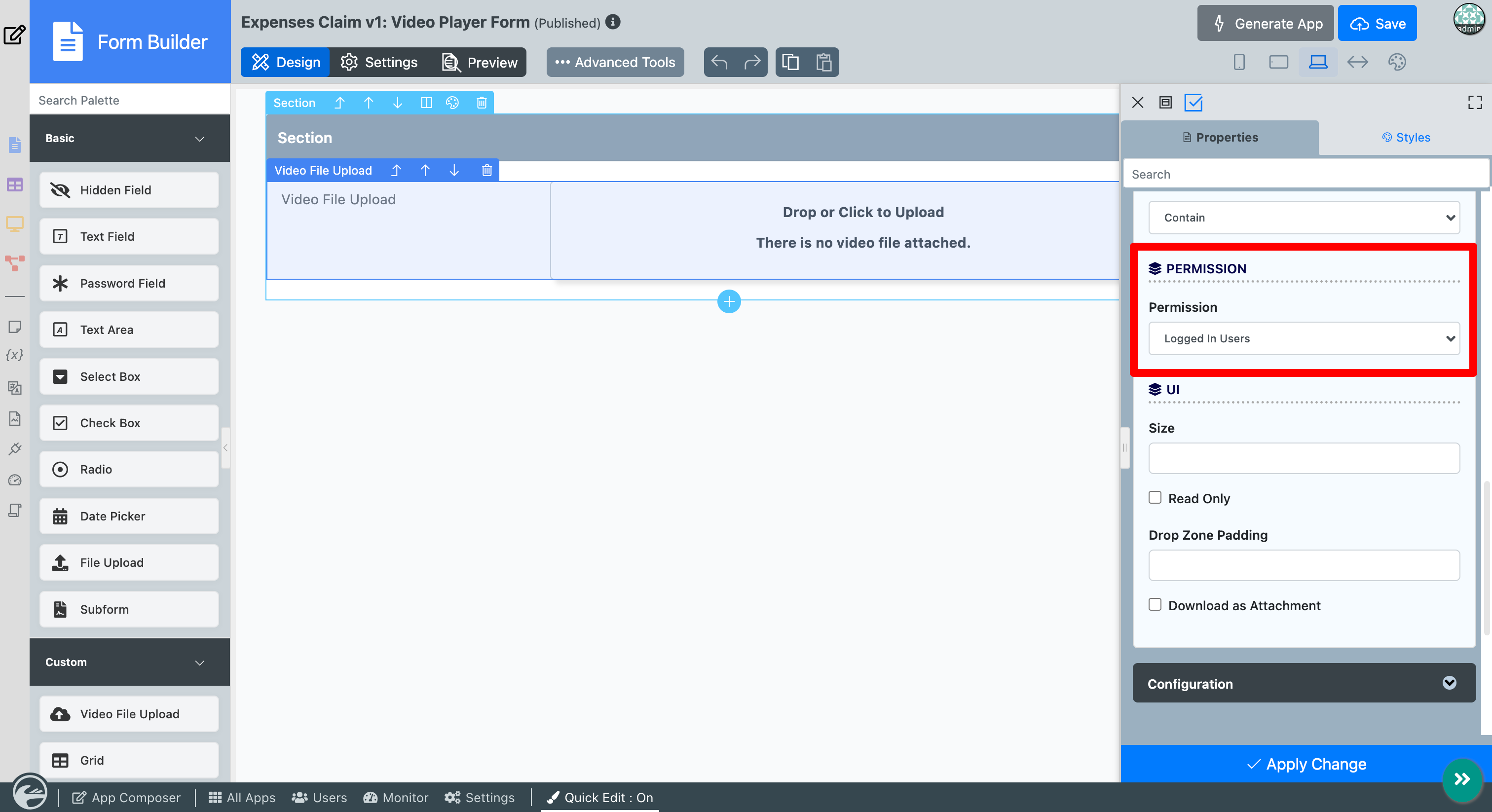Click the Save button
1492x812 pixels.
click(x=1378, y=24)
